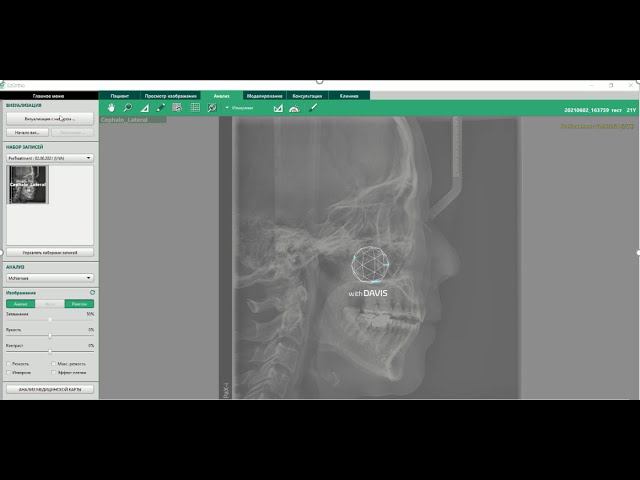Click the protractor icon in toolbar
640x480 pixels.
tap(294, 109)
